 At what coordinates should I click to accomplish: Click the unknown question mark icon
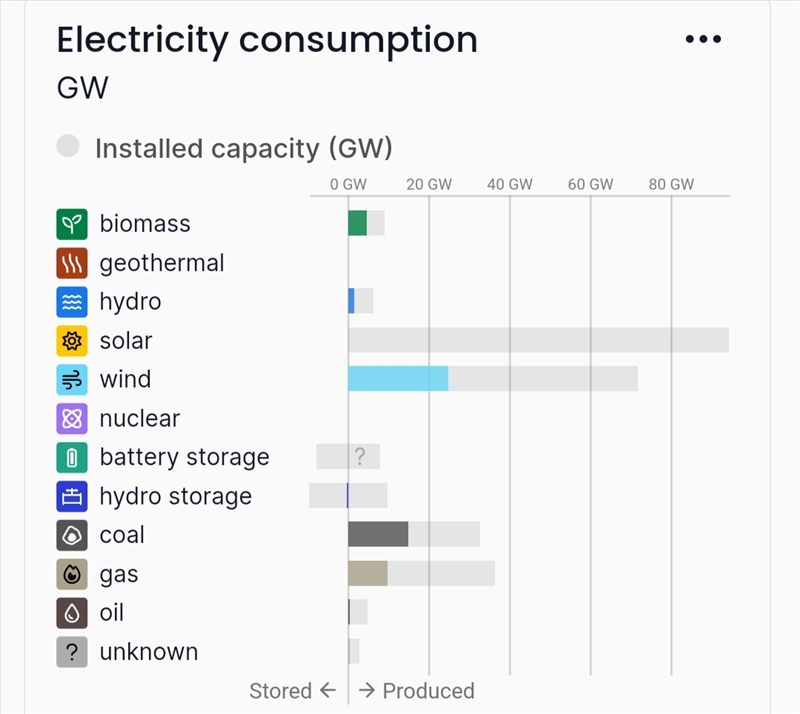pos(72,652)
